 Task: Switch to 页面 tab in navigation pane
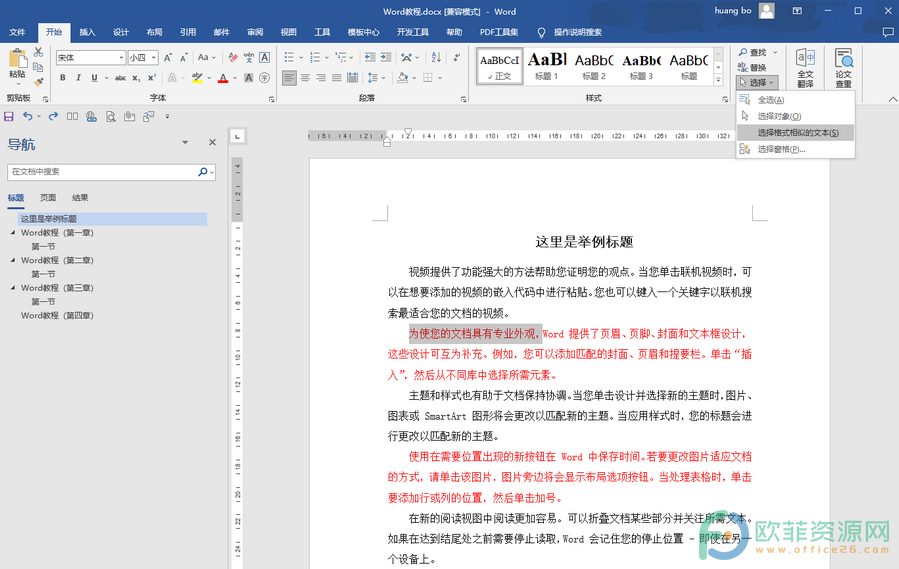coord(48,198)
